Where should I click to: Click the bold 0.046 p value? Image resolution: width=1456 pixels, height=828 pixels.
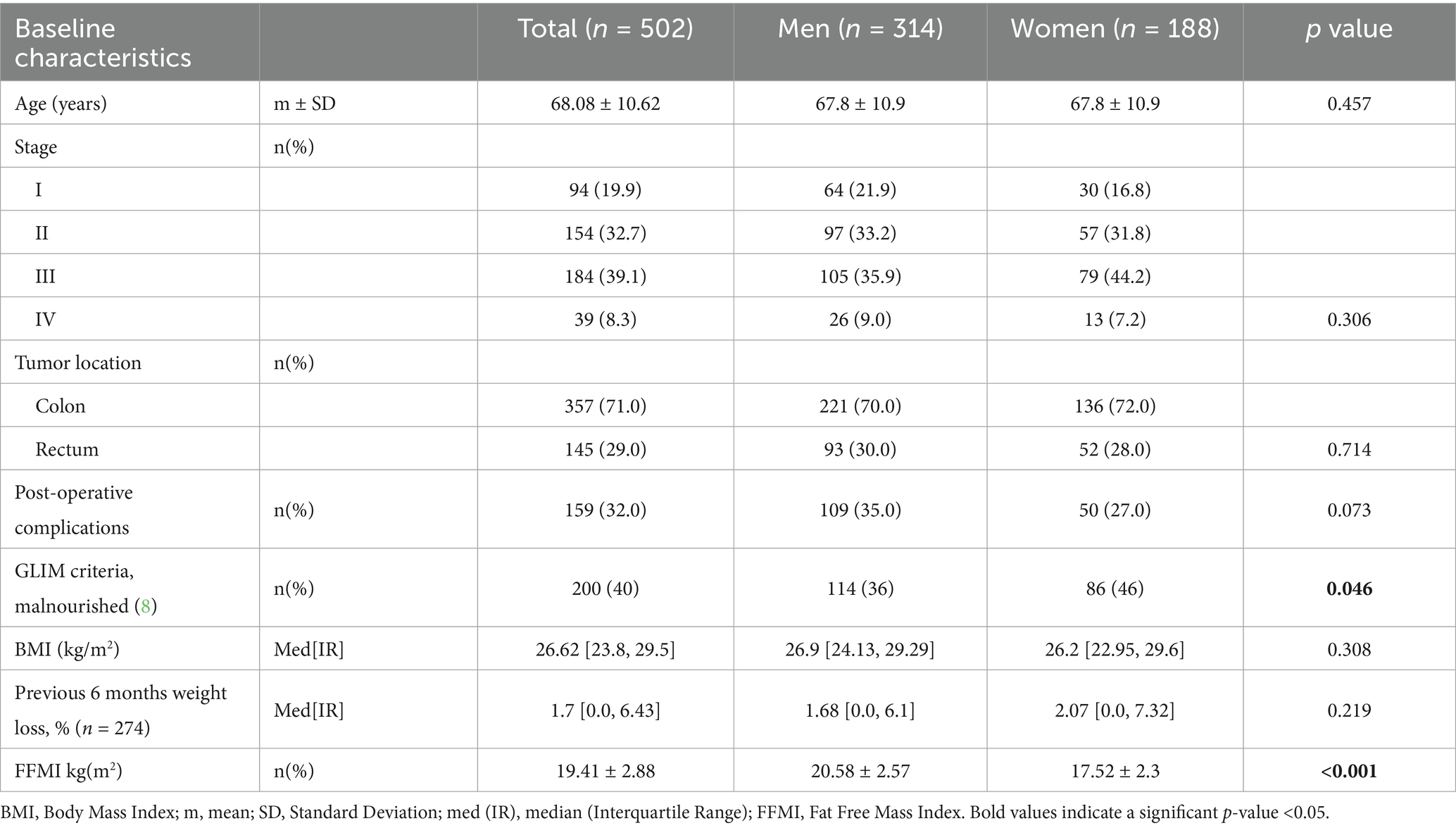[x=1349, y=589]
